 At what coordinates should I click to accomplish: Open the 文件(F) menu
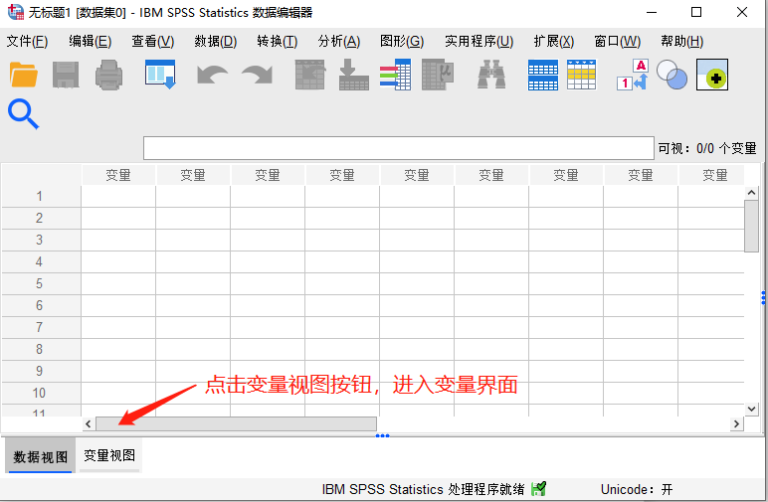pos(27,42)
